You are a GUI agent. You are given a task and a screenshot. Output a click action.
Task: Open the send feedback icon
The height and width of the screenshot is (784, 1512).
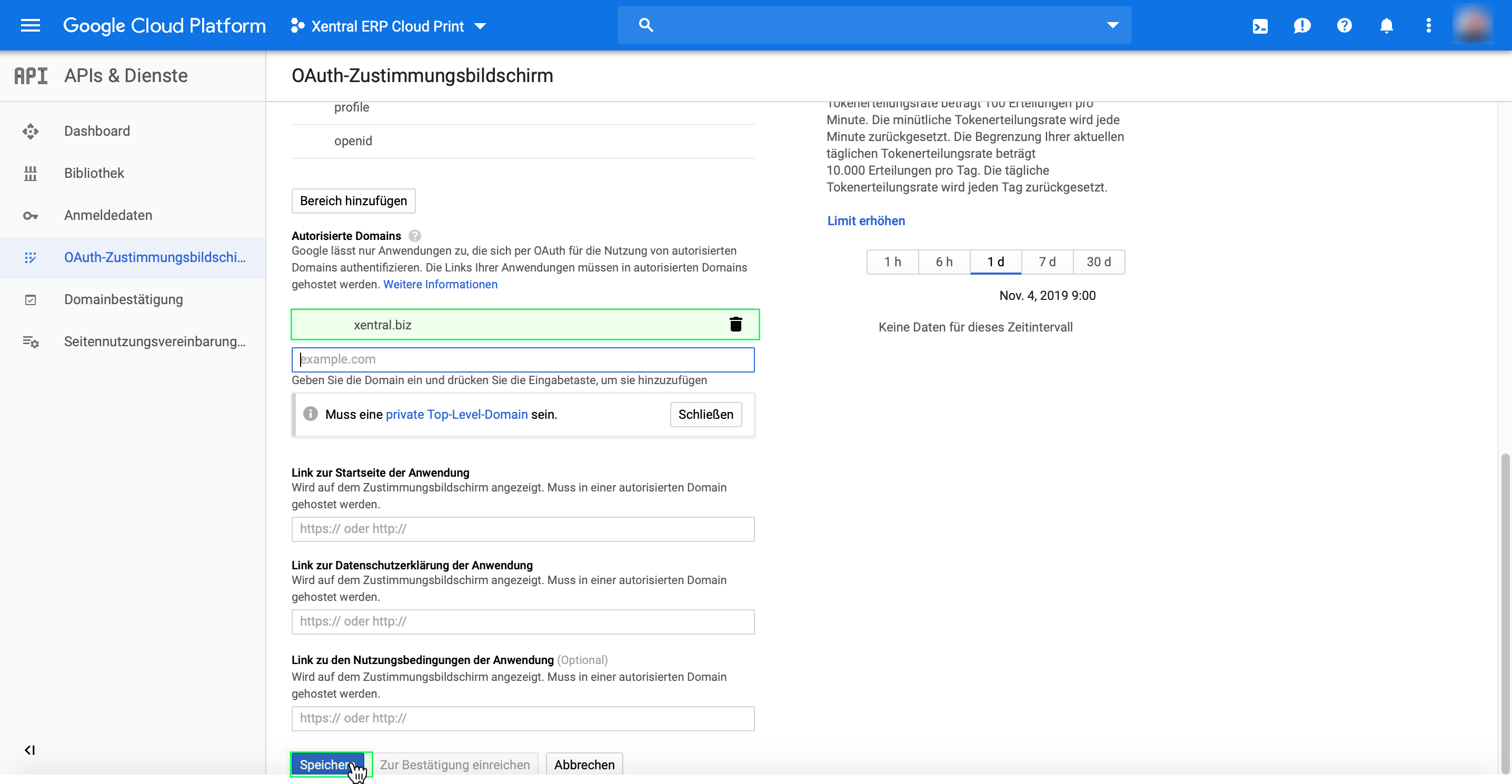point(1302,26)
